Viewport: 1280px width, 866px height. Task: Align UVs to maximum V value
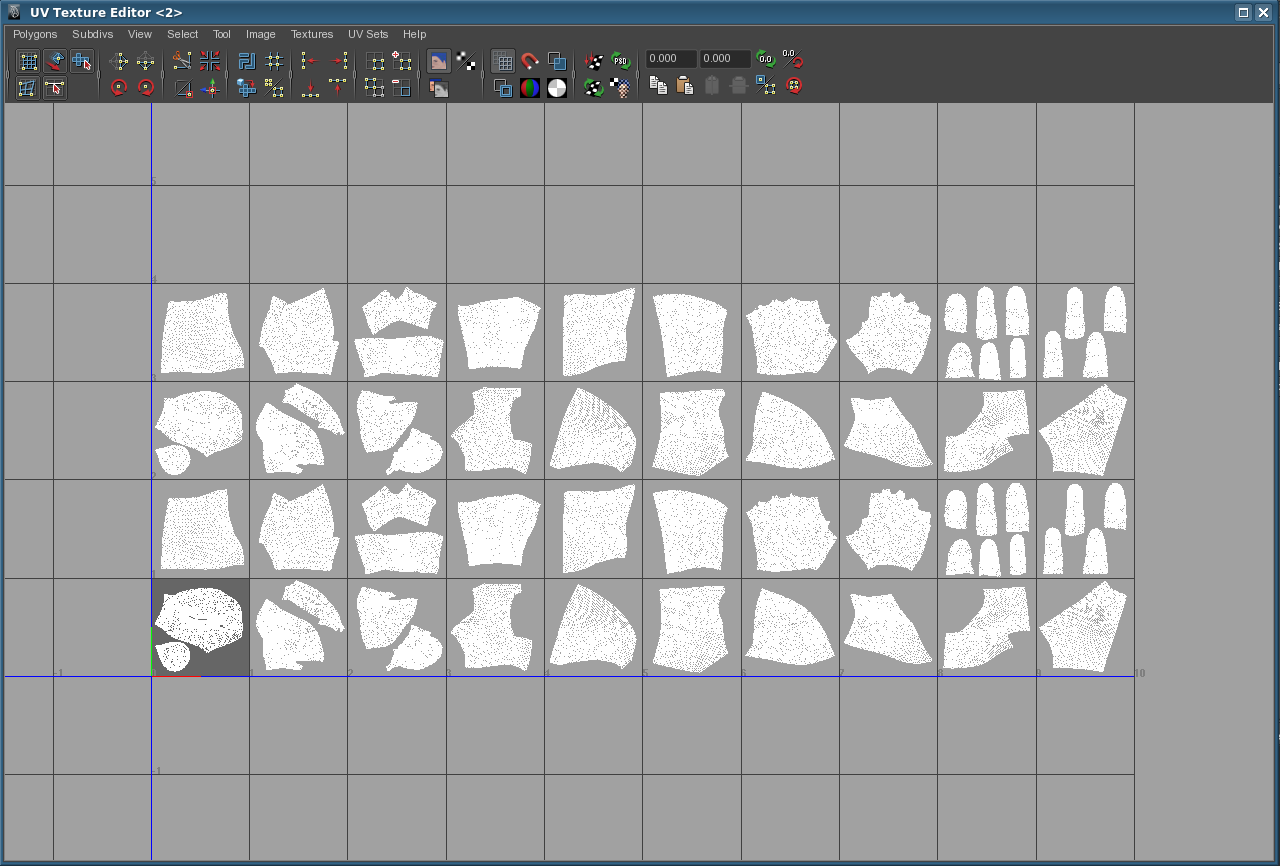coord(338,87)
